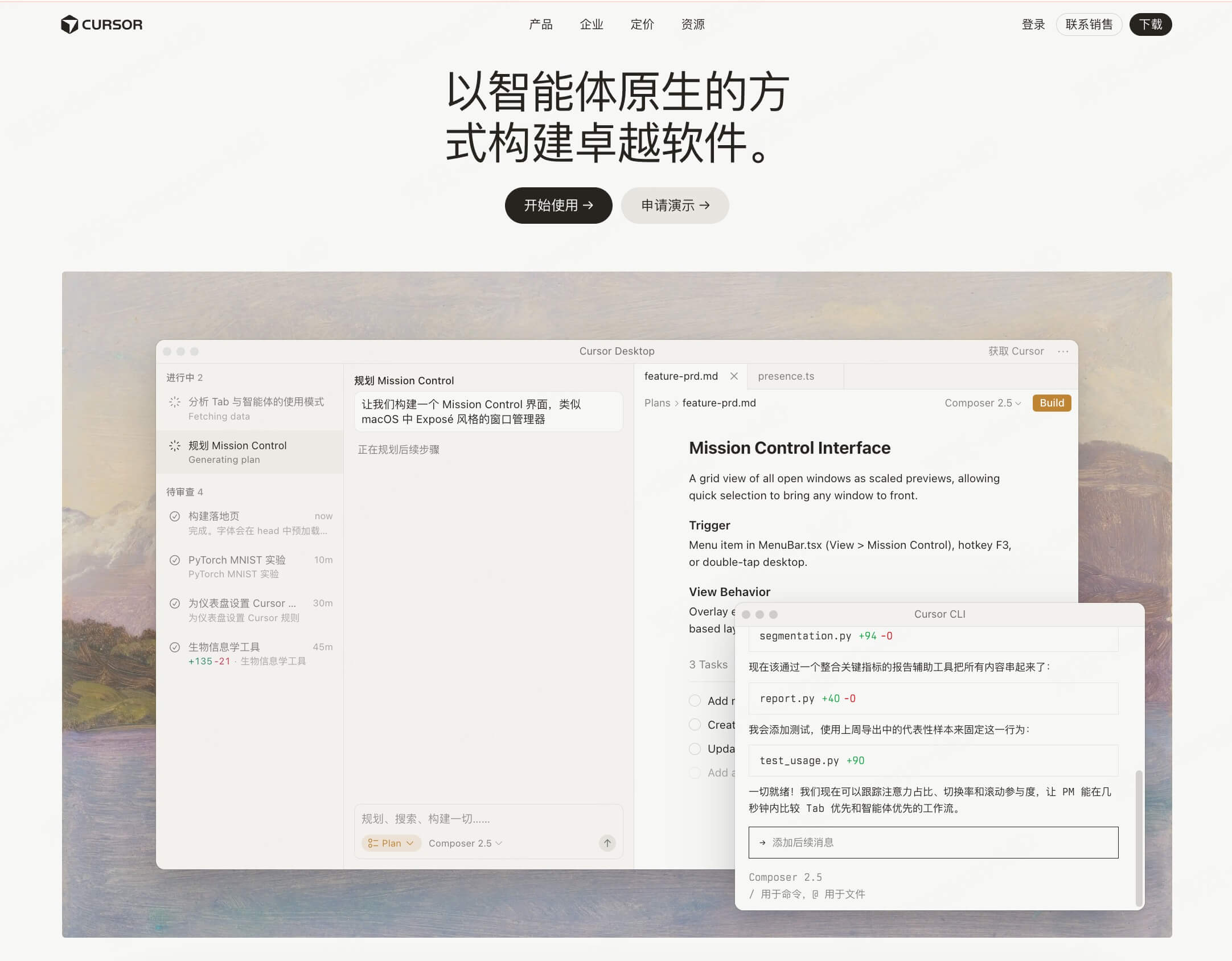1232x961 pixels.
Task: Open the 为仪表盘设置 Cursor review item
Action: [250, 610]
